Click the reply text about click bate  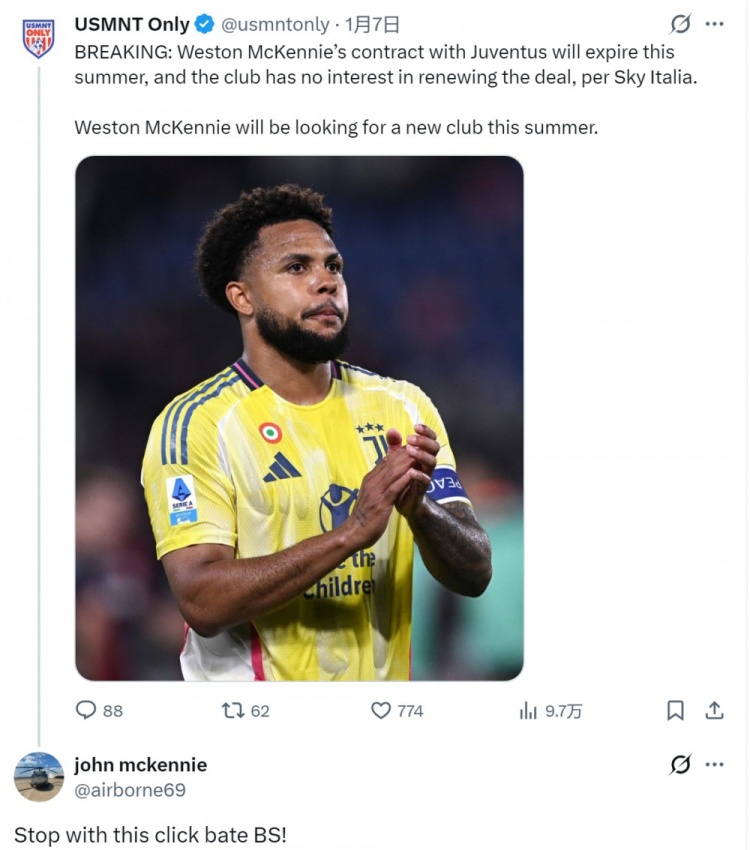click(150, 835)
